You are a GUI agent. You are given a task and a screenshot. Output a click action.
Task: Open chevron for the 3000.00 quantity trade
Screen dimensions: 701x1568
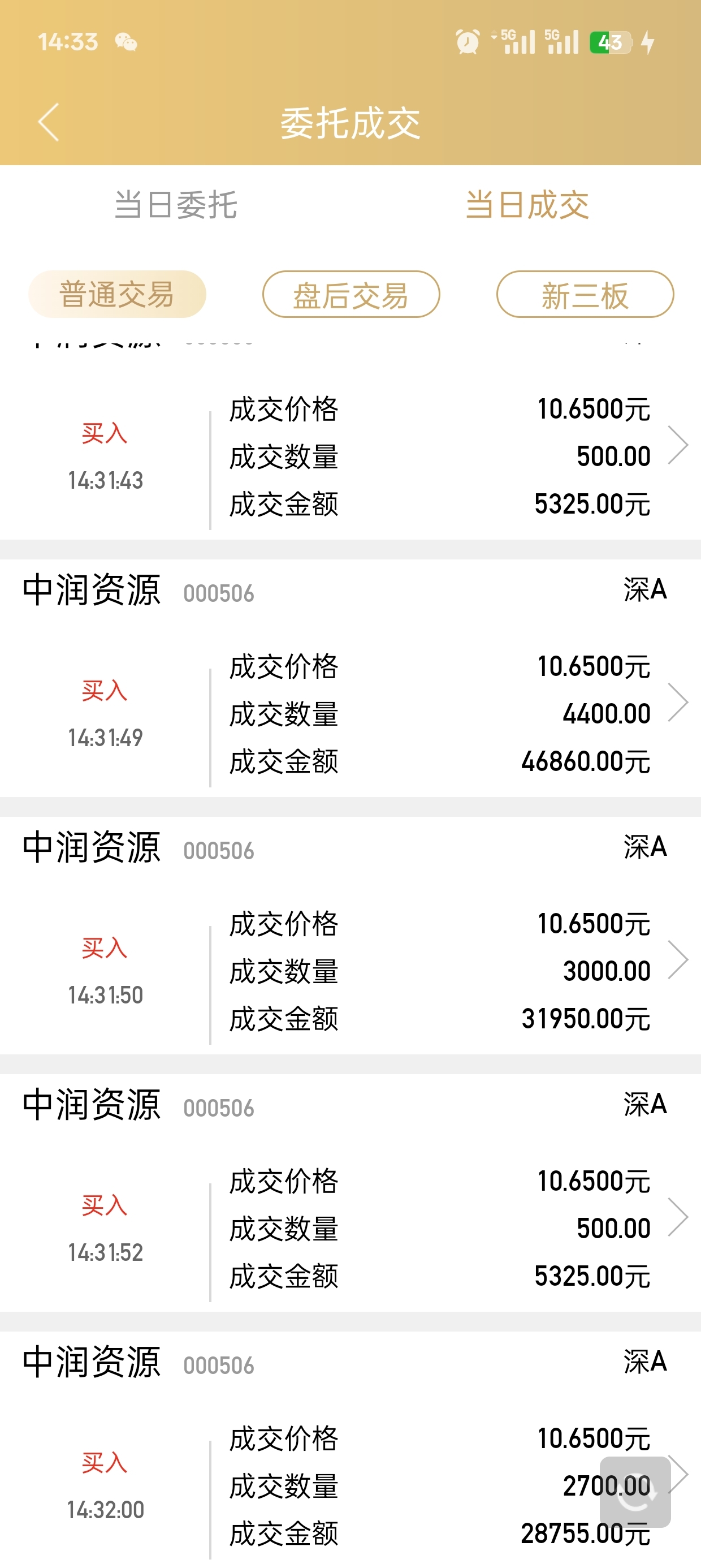coord(677,960)
